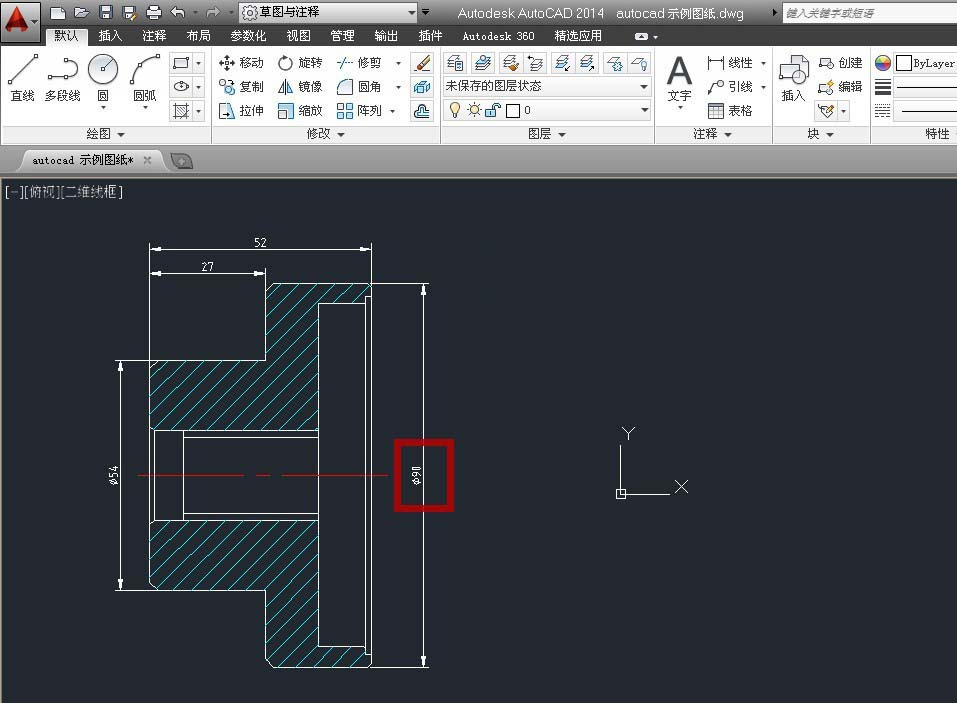Screen dimensions: 957x703
Task: Click the ByLayer object color swatch
Action: (904, 63)
